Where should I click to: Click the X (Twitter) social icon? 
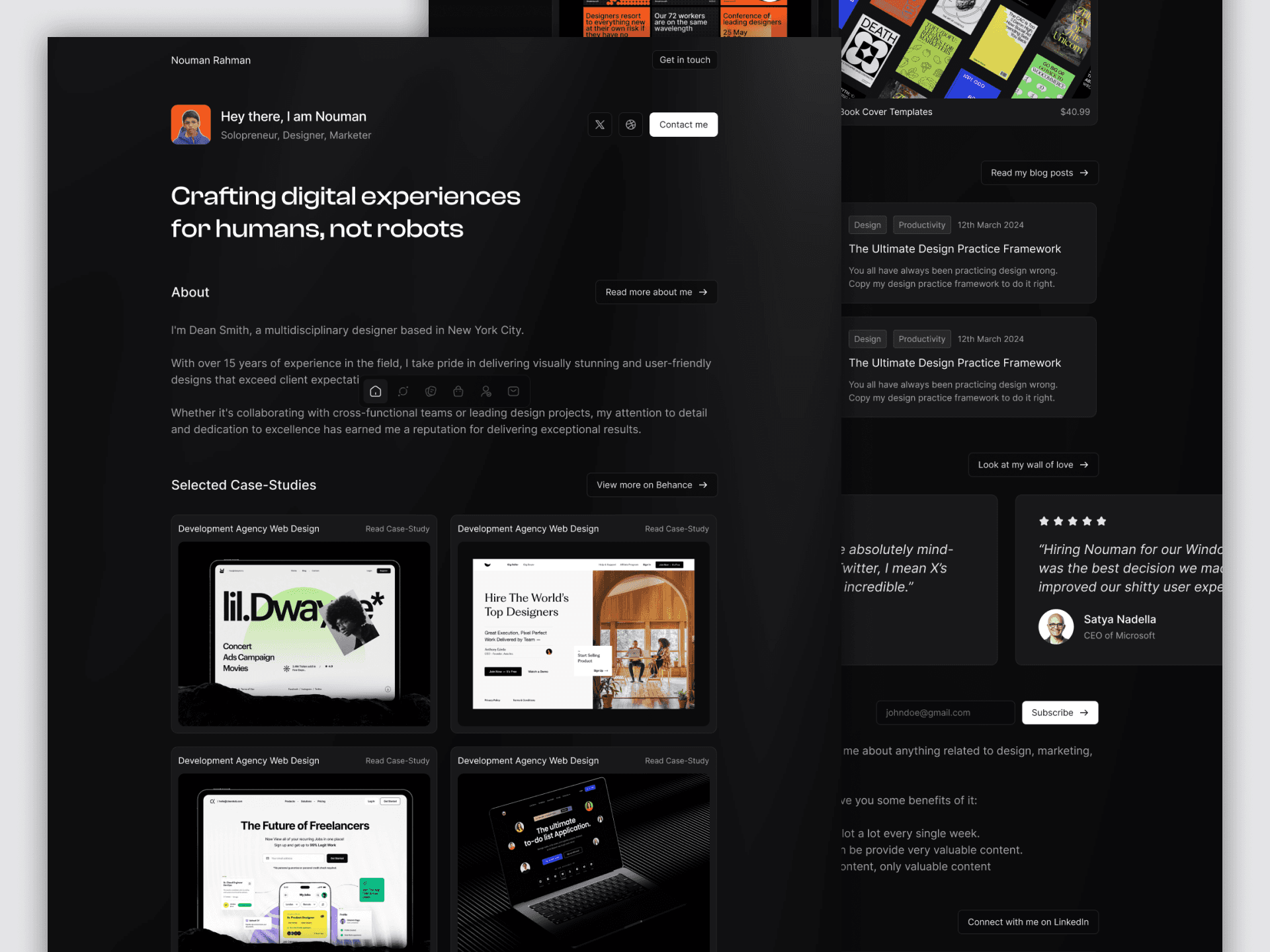(x=600, y=124)
